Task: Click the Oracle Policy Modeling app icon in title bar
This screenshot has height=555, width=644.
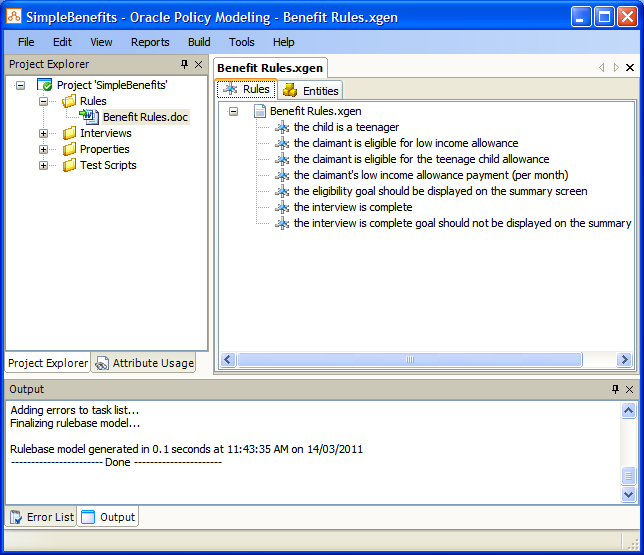Action: point(14,16)
